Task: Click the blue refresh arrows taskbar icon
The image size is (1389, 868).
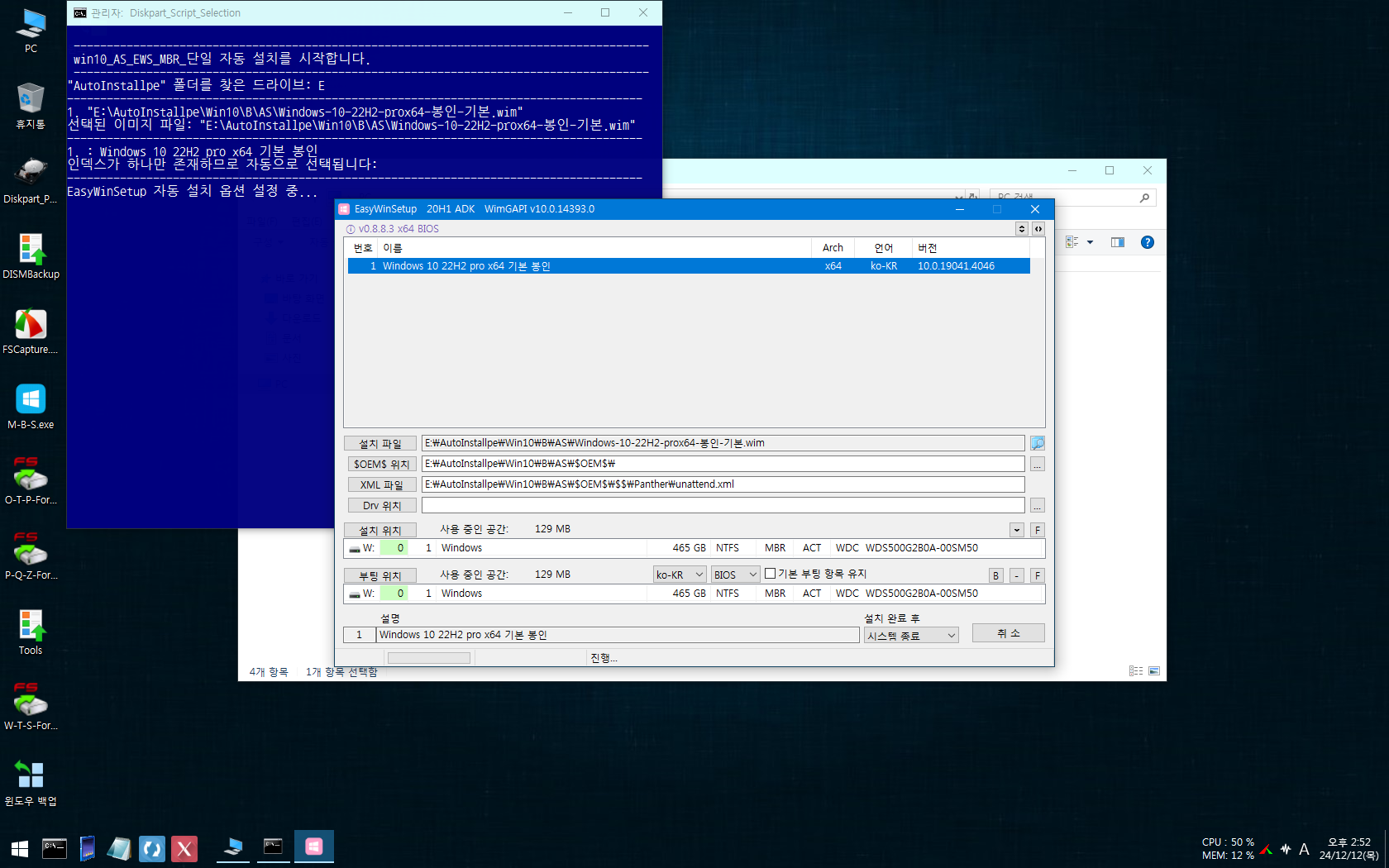Action: [152, 848]
